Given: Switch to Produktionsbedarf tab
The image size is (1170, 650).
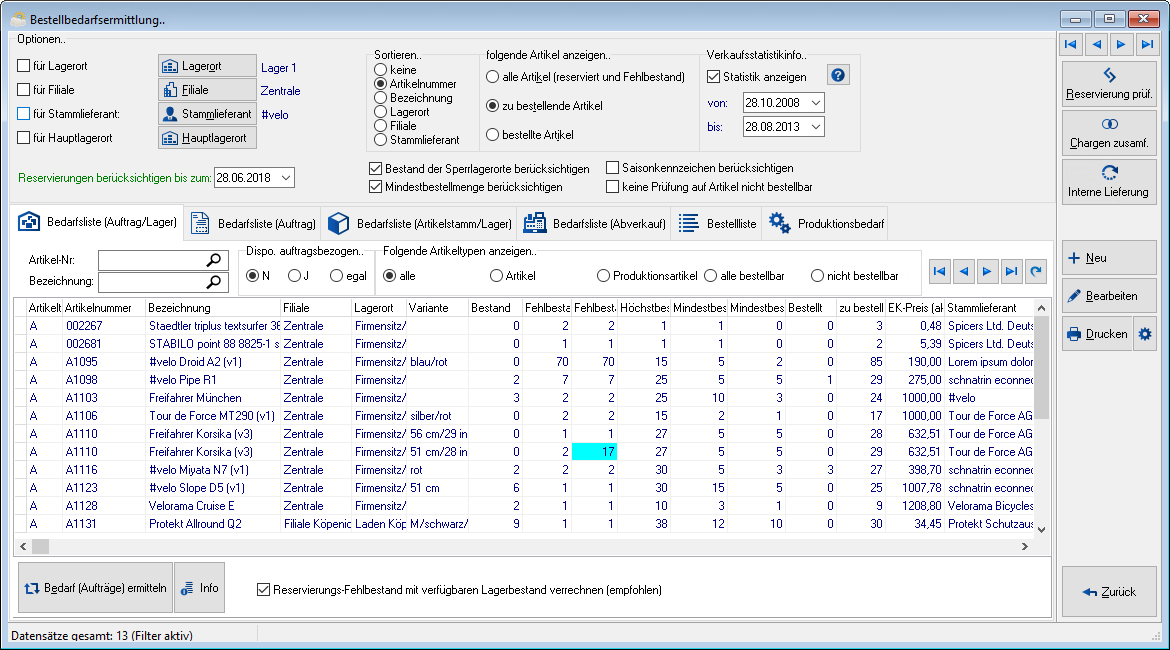Looking at the screenshot, I should pos(826,223).
